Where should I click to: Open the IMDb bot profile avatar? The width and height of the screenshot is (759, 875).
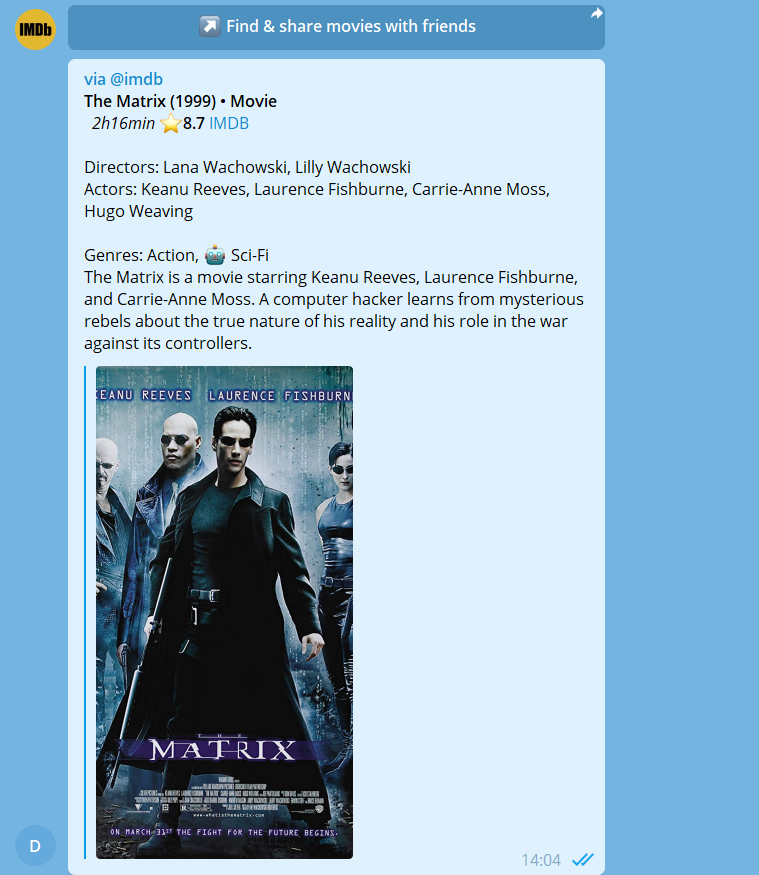(35, 29)
